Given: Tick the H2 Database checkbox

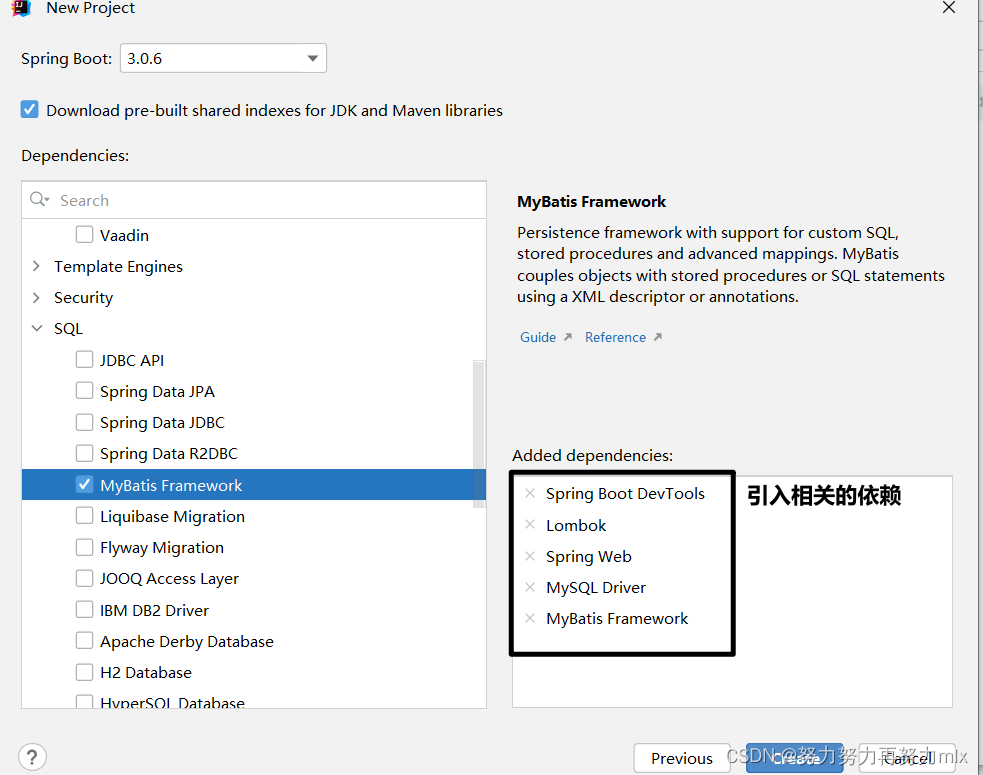Looking at the screenshot, I should (x=84, y=672).
